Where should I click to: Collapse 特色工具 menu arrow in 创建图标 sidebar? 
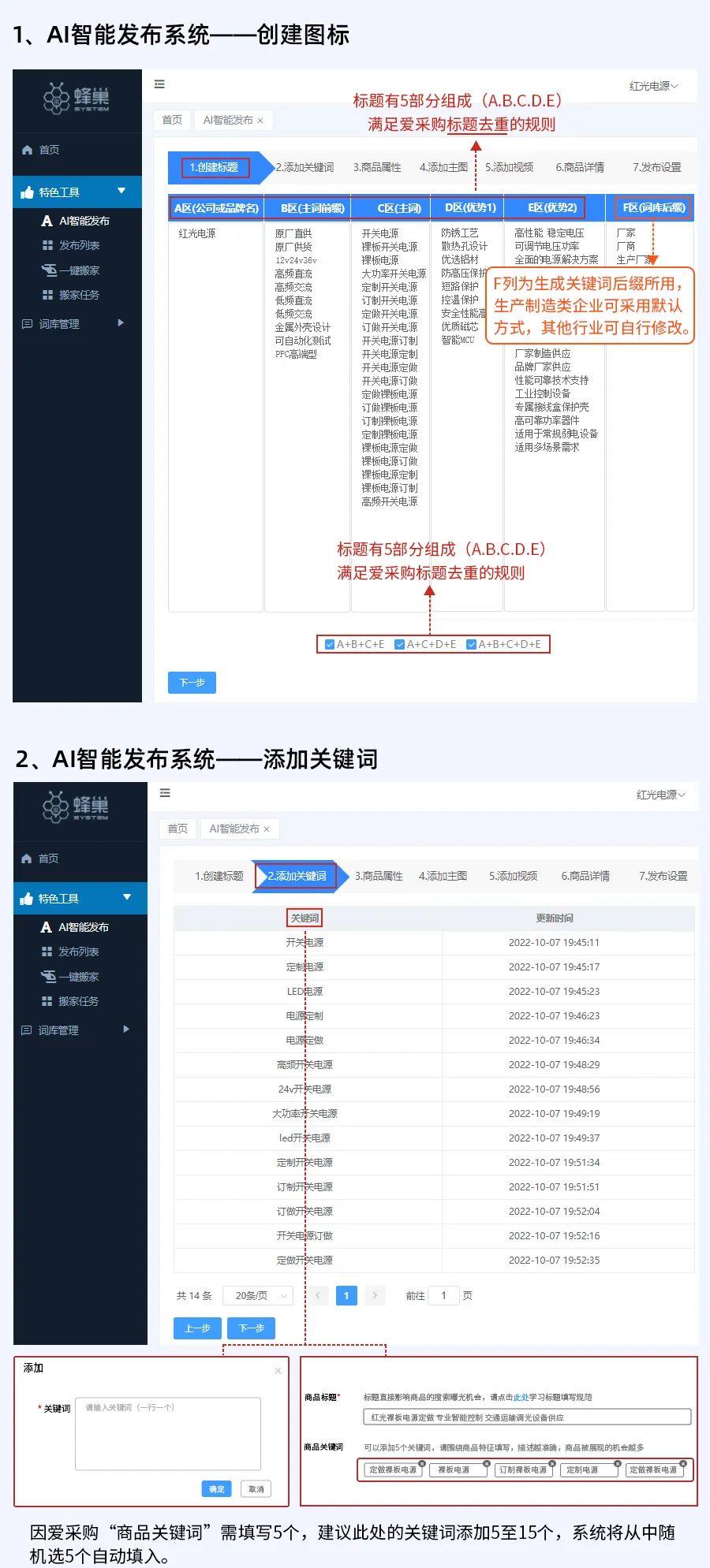(121, 191)
